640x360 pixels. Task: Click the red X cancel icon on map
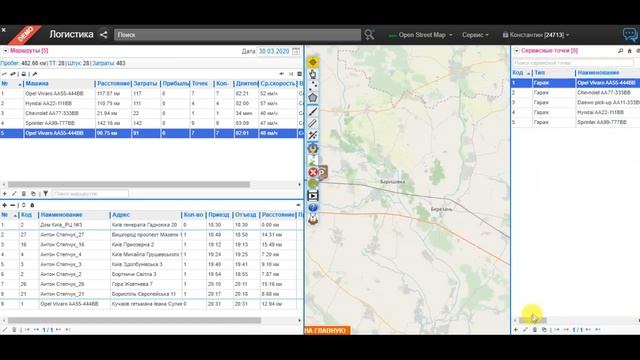click(x=313, y=172)
